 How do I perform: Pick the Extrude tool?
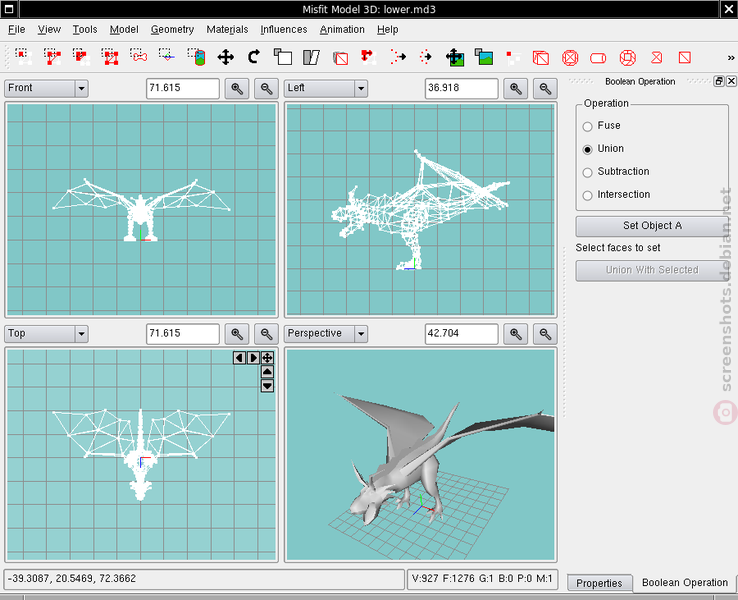pos(340,58)
